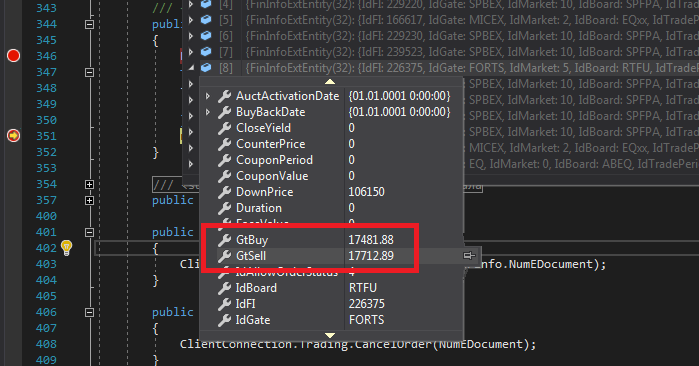Click the wrench icon beside DownPrice
The height and width of the screenshot is (366, 699).
pos(225,192)
